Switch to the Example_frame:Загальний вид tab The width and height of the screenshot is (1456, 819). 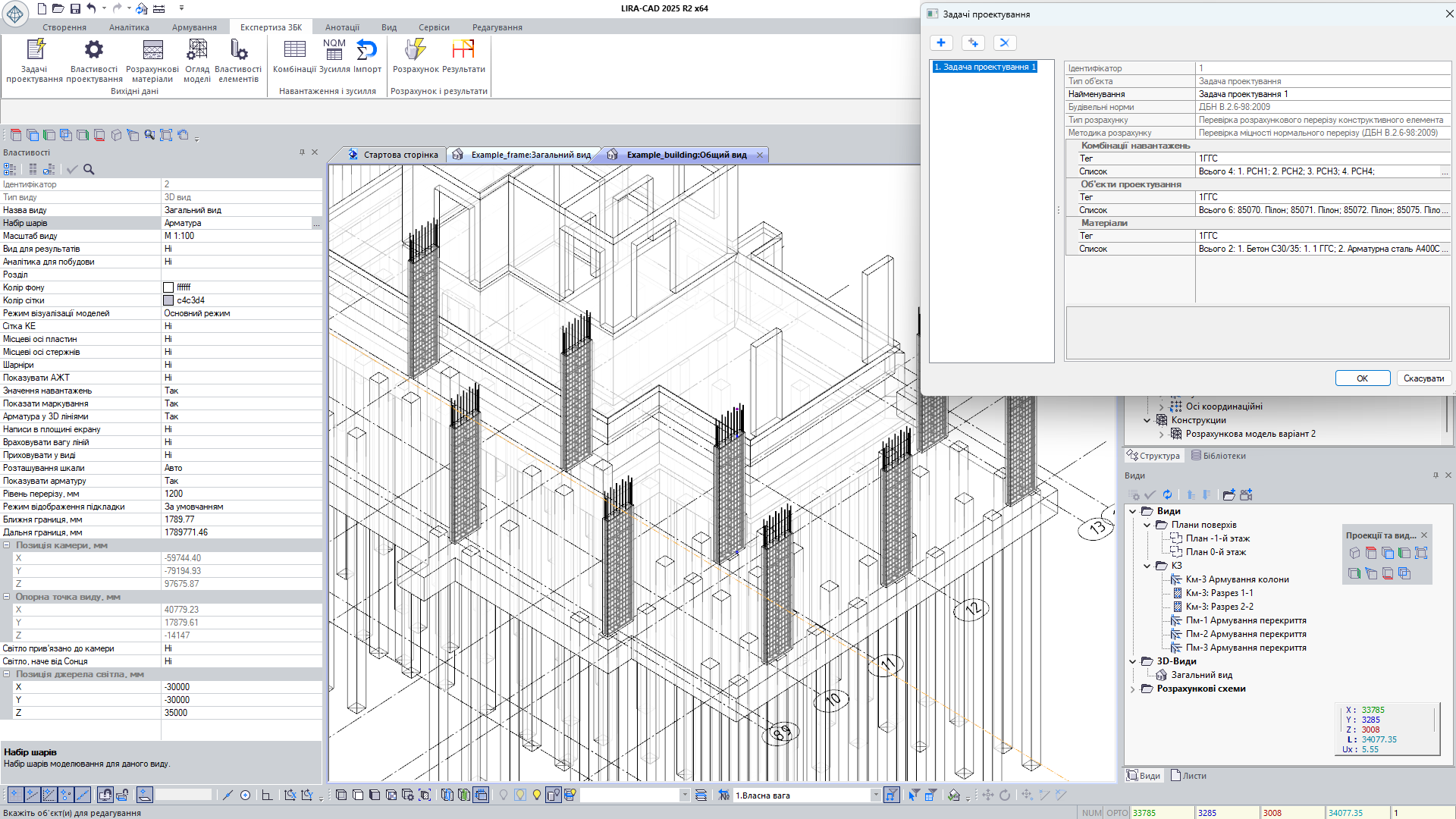[530, 155]
